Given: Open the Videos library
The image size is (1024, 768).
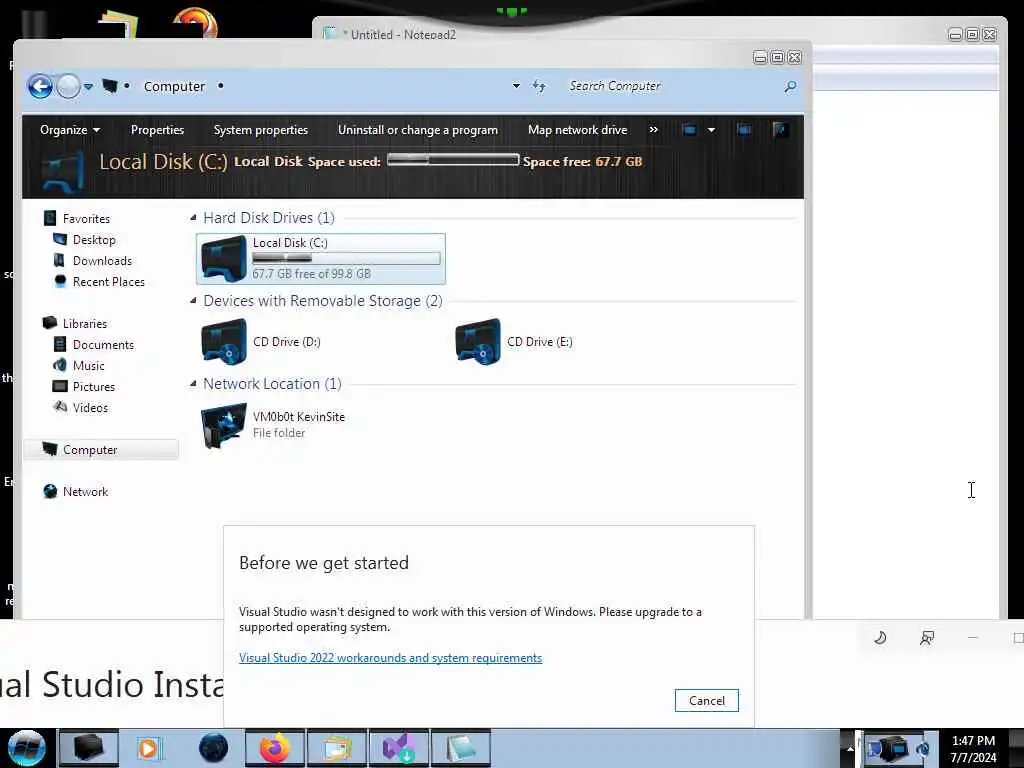Looking at the screenshot, I should 90,408.
